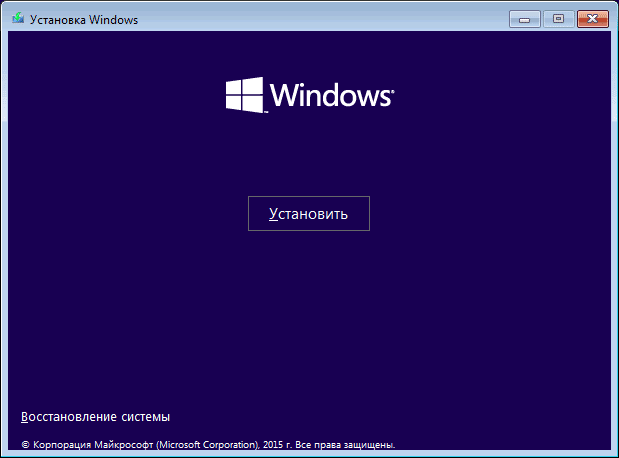Click the underlined У in Установить

274,214
